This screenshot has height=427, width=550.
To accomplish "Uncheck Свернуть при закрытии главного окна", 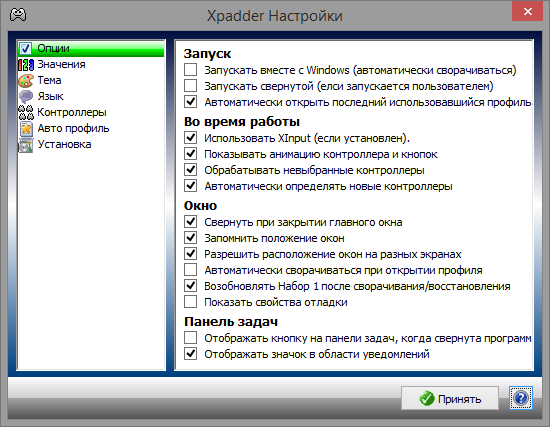I will (190, 222).
